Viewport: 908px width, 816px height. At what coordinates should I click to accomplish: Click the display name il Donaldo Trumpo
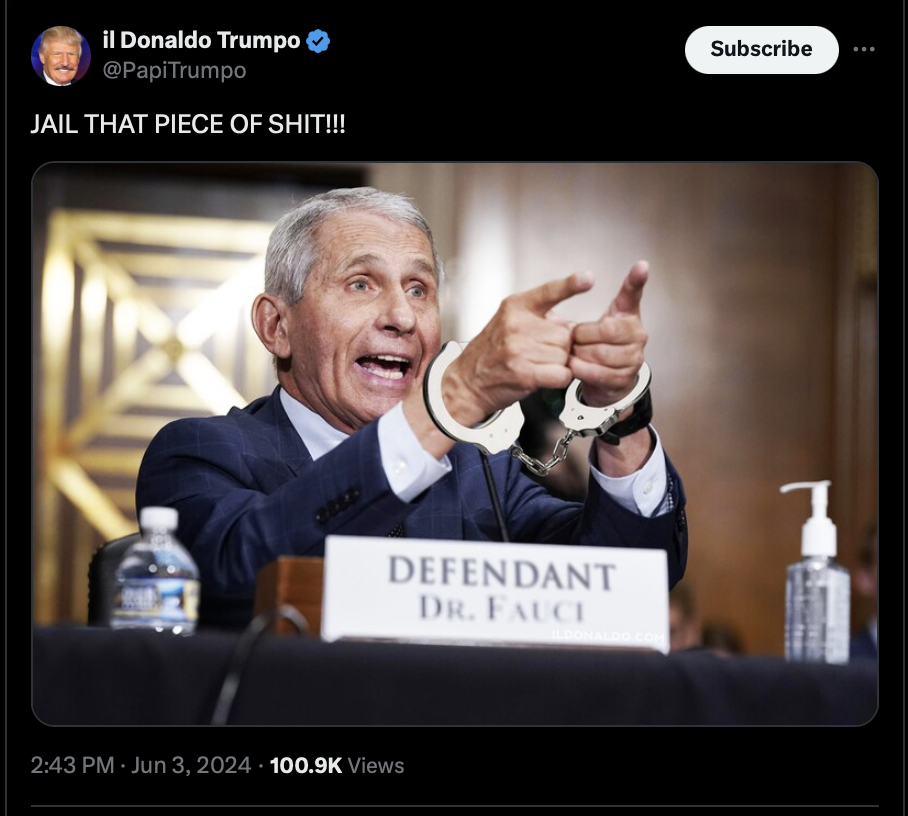[x=202, y=41]
